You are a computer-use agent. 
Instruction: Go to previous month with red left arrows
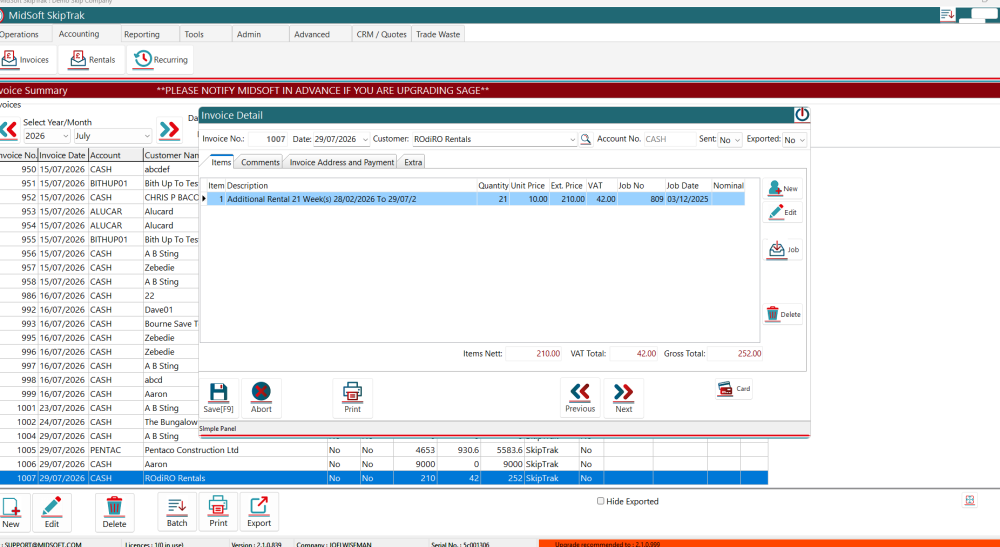click(9, 129)
